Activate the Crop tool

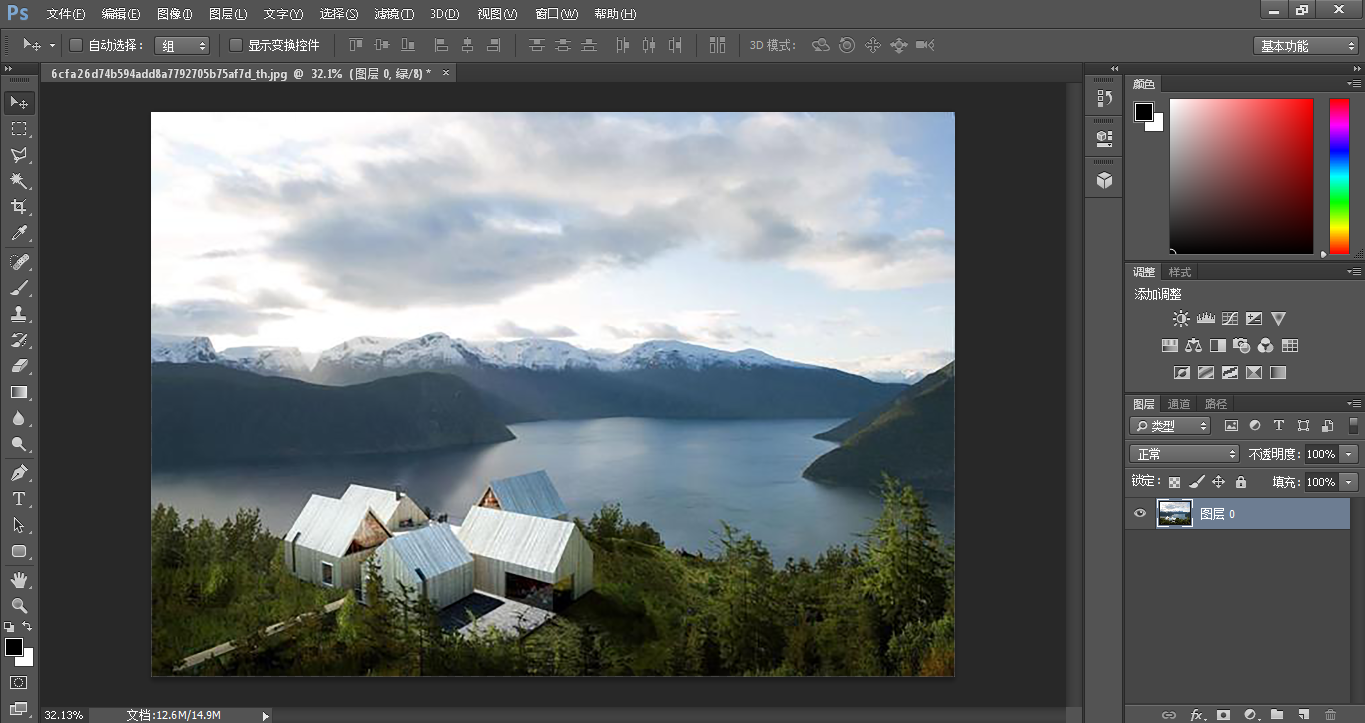19,207
